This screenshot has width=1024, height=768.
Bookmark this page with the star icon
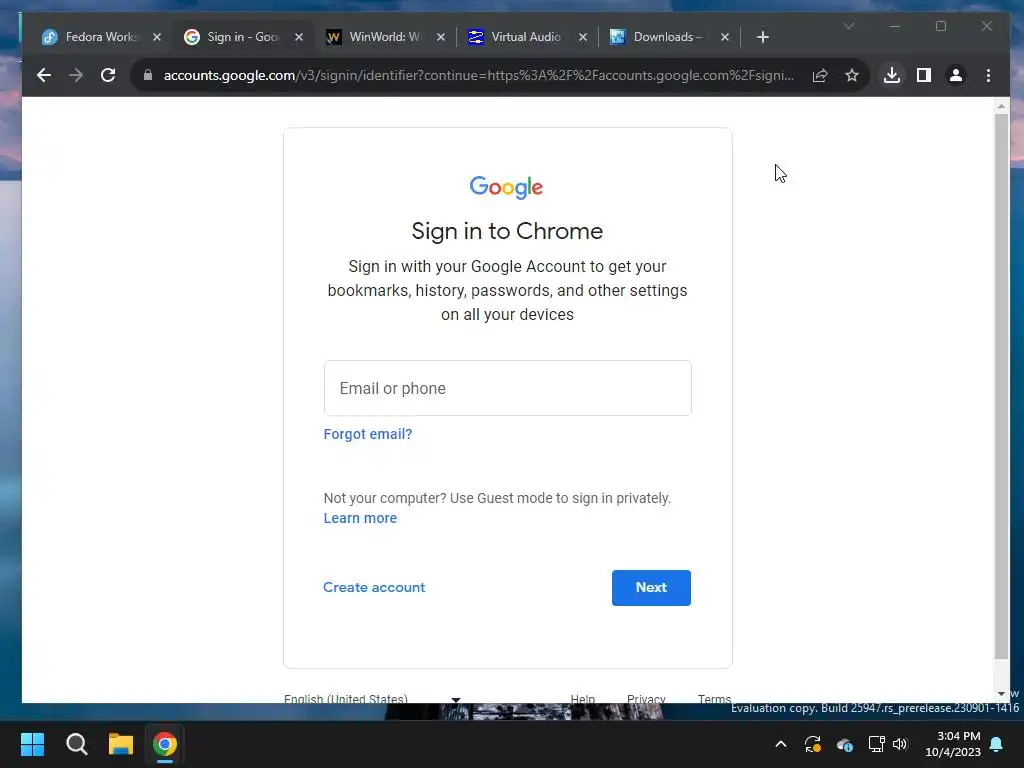click(x=852, y=75)
